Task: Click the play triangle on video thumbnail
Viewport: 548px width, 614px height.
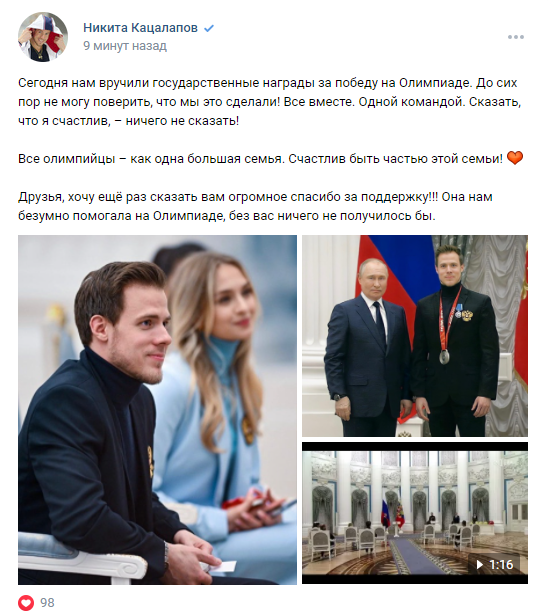Action: [x=479, y=565]
